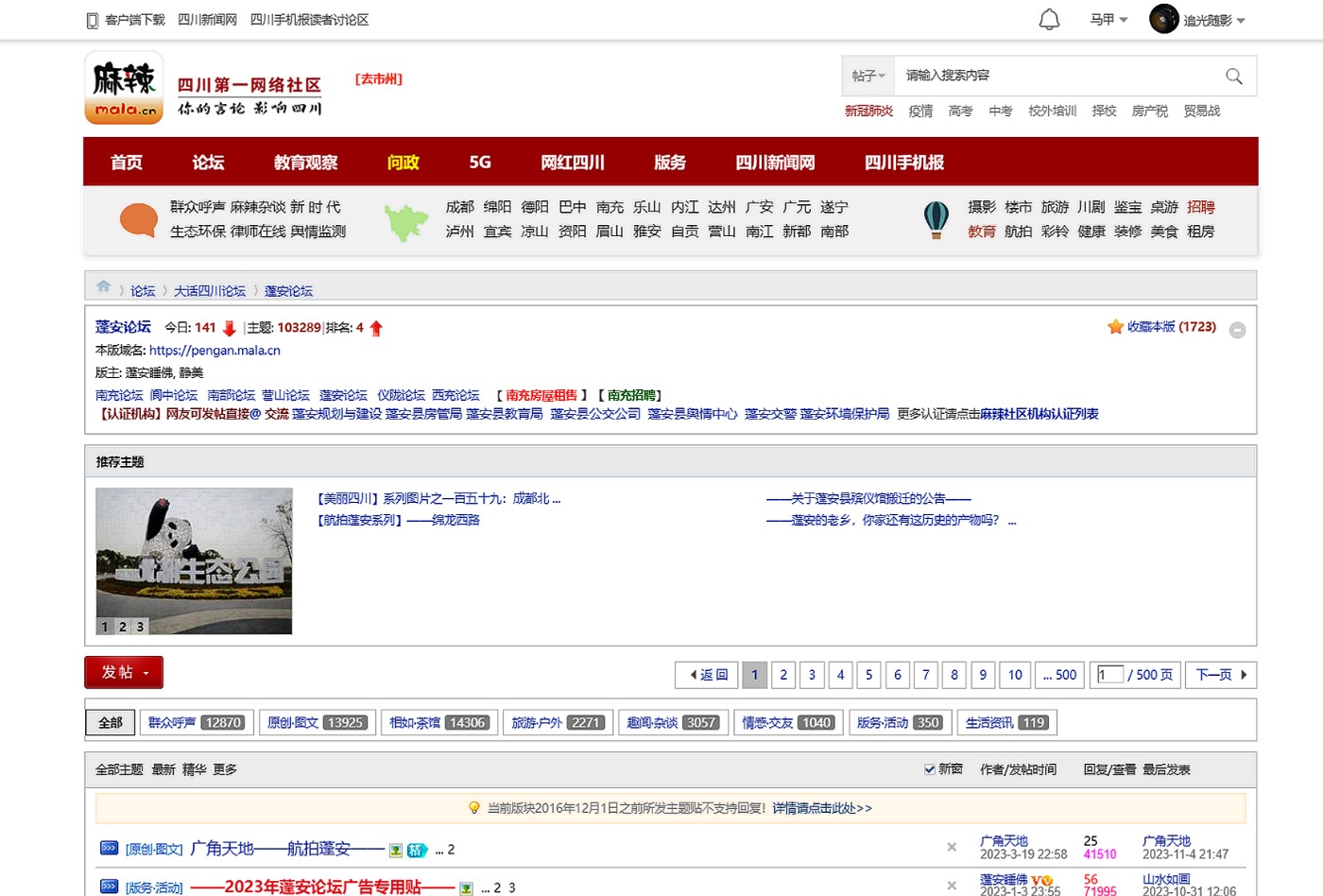Open the 网红四川 nav tab
This screenshot has width=1323, height=896.
tap(573, 163)
